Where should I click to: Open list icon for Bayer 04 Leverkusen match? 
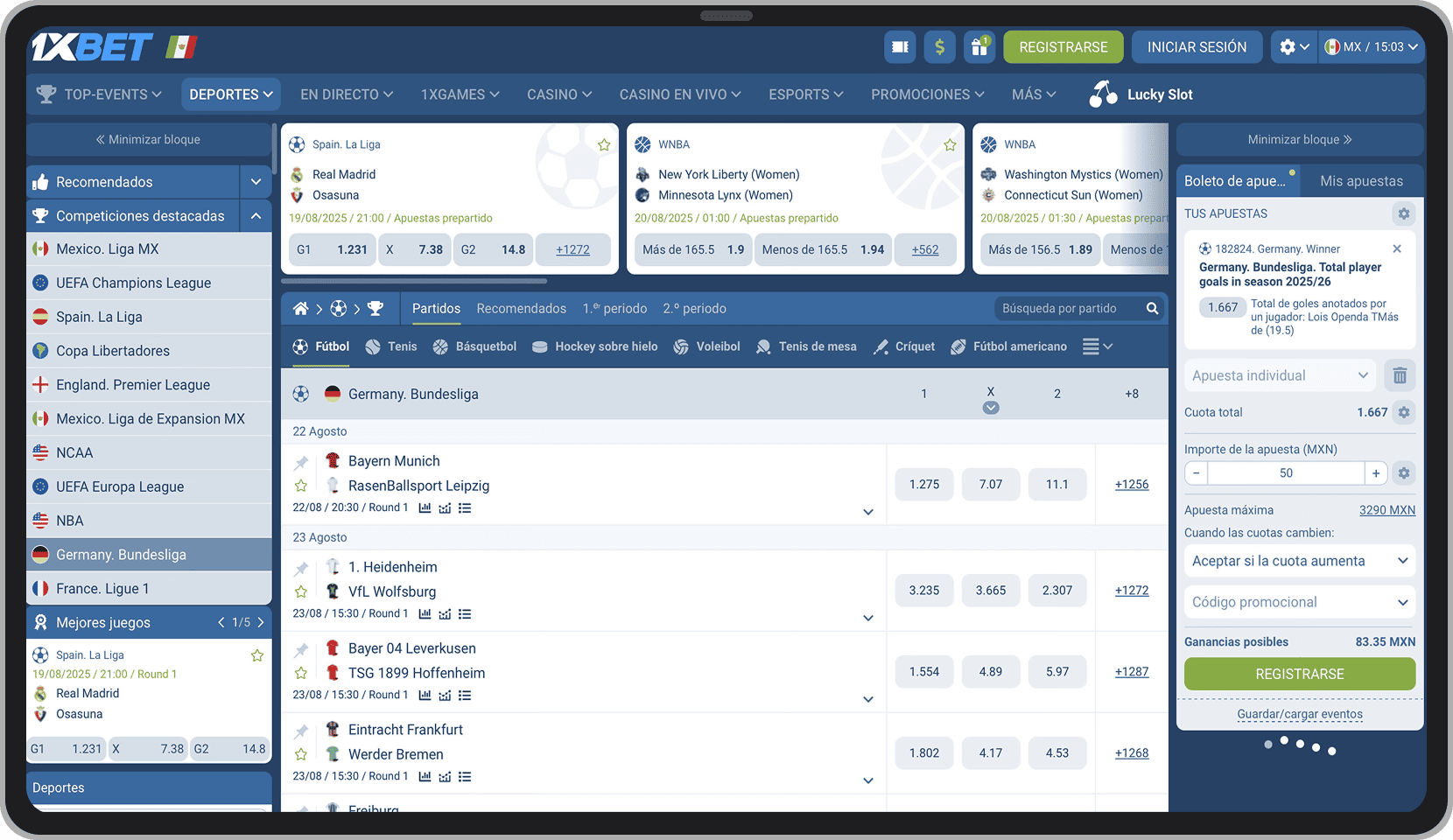[465, 695]
